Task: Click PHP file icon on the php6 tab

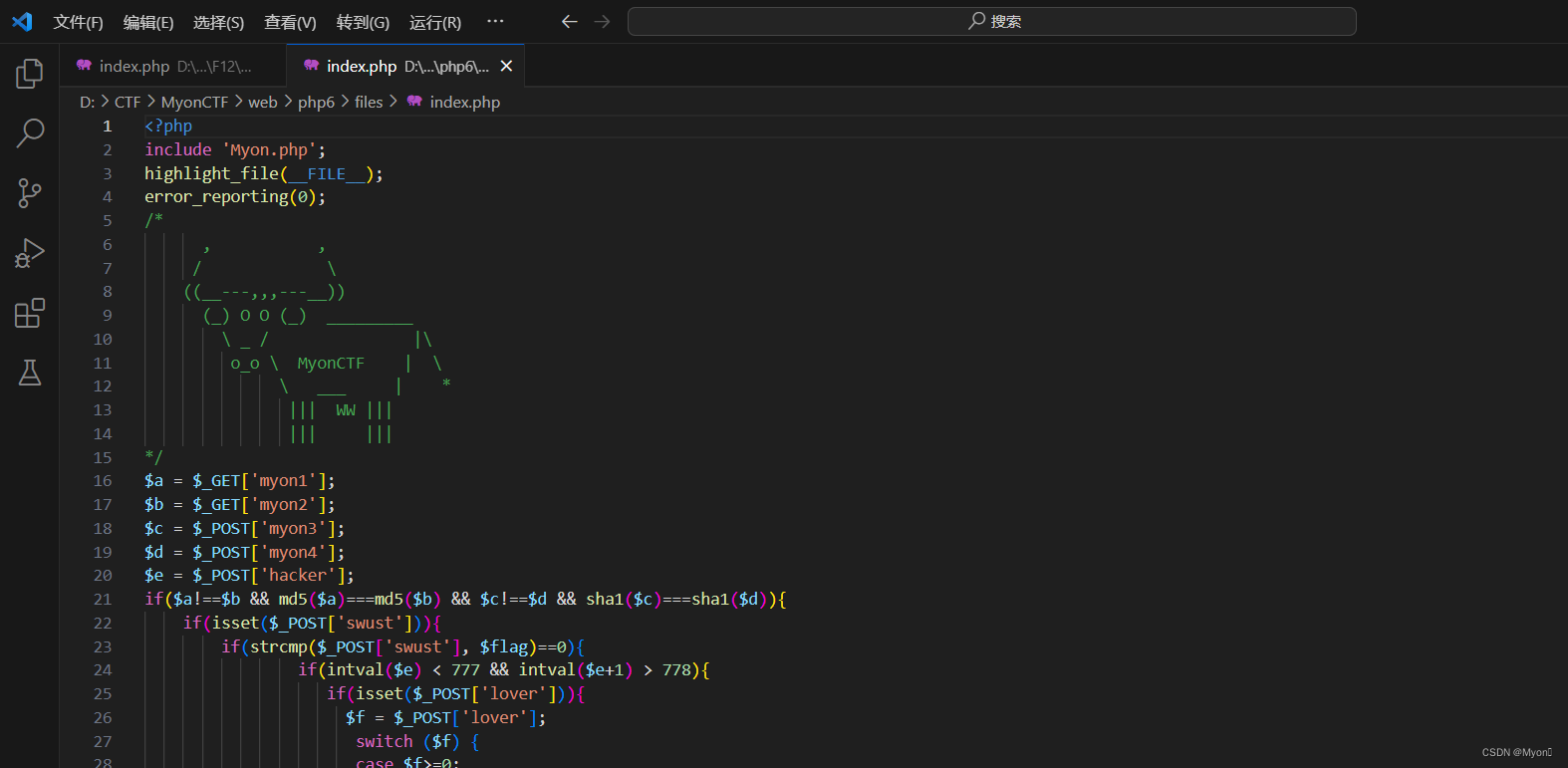Action: click(312, 66)
